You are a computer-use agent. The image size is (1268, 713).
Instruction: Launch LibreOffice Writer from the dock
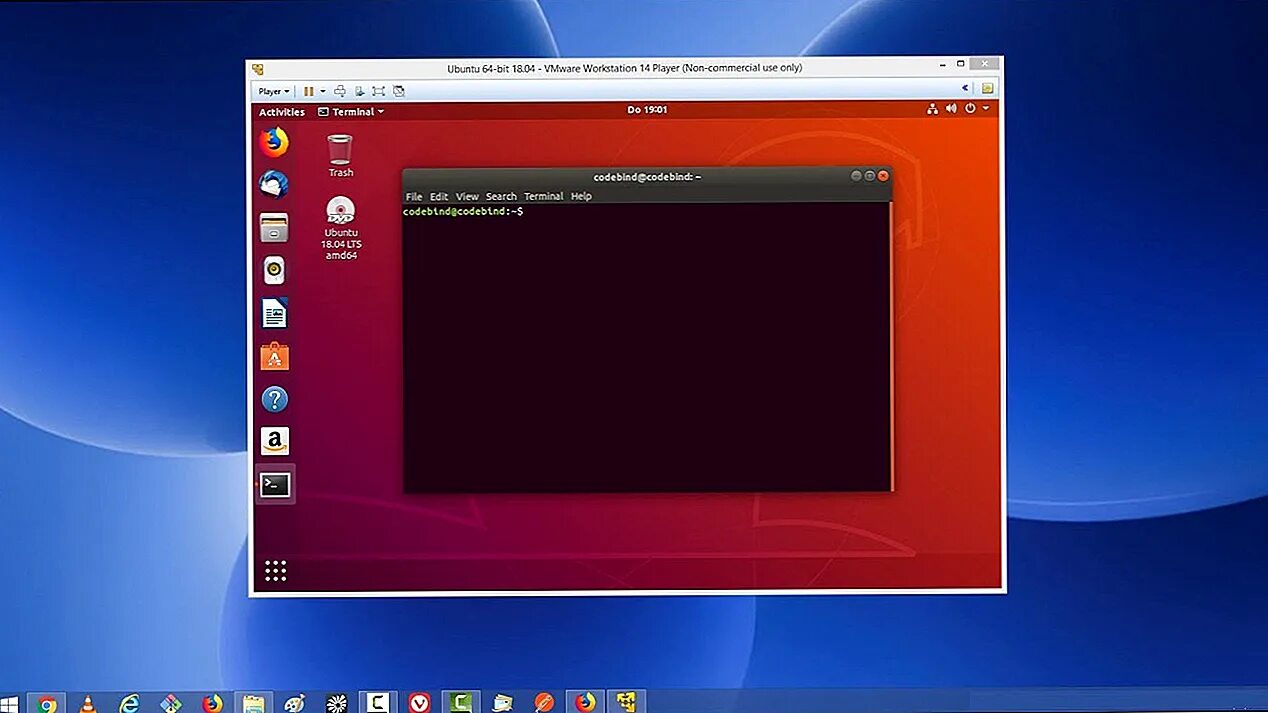coord(273,313)
